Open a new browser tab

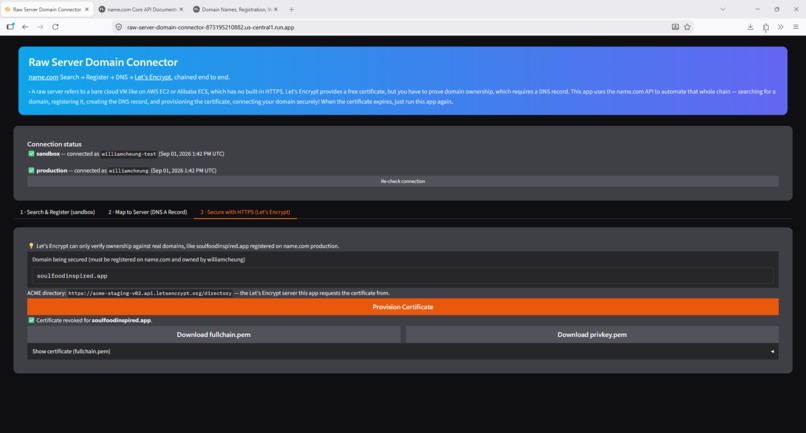pos(291,9)
